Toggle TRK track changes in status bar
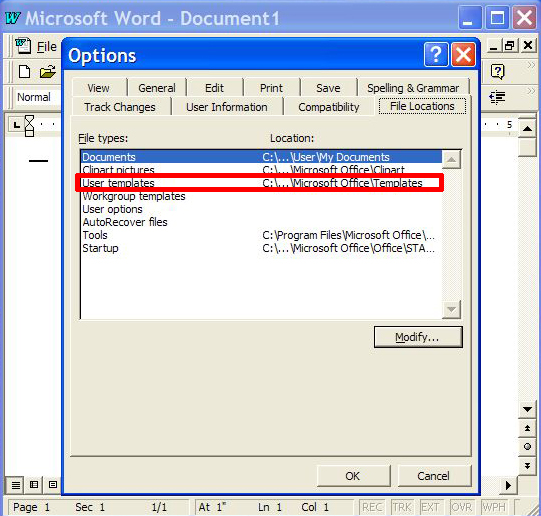Screen dimensions: 541x516 (x=402, y=507)
